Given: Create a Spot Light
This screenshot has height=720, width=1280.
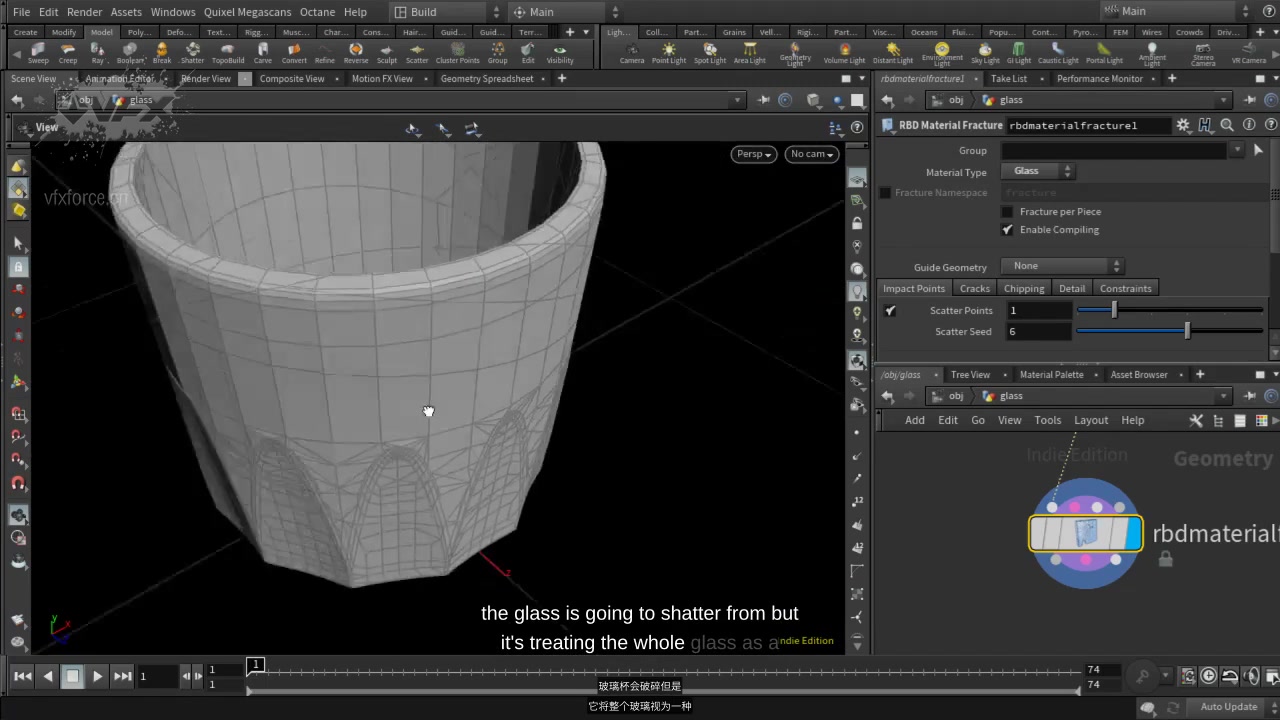Looking at the screenshot, I should (x=710, y=53).
